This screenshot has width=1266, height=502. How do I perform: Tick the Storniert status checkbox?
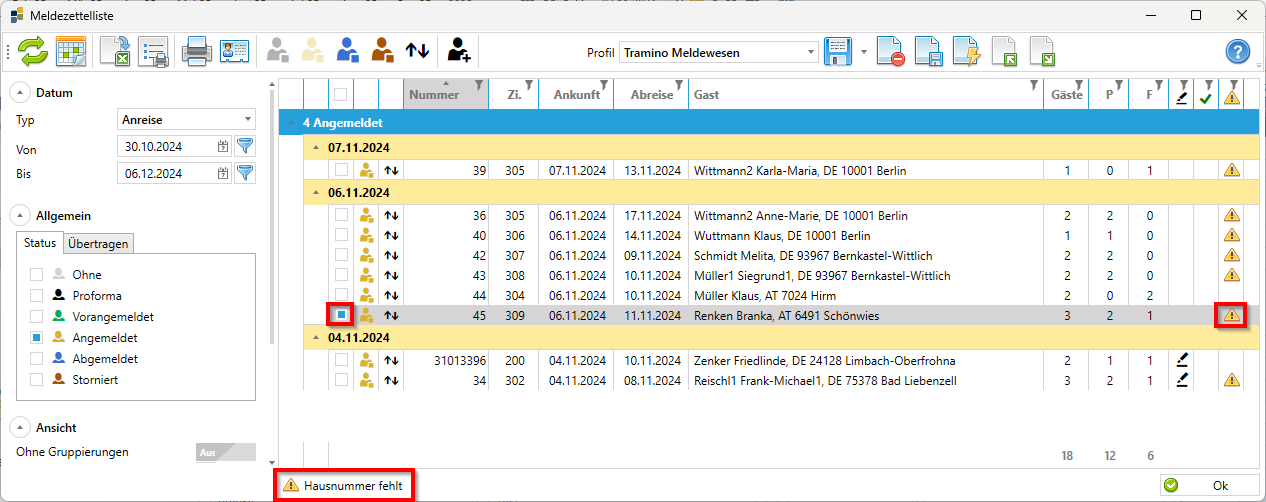pyautogui.click(x=37, y=379)
